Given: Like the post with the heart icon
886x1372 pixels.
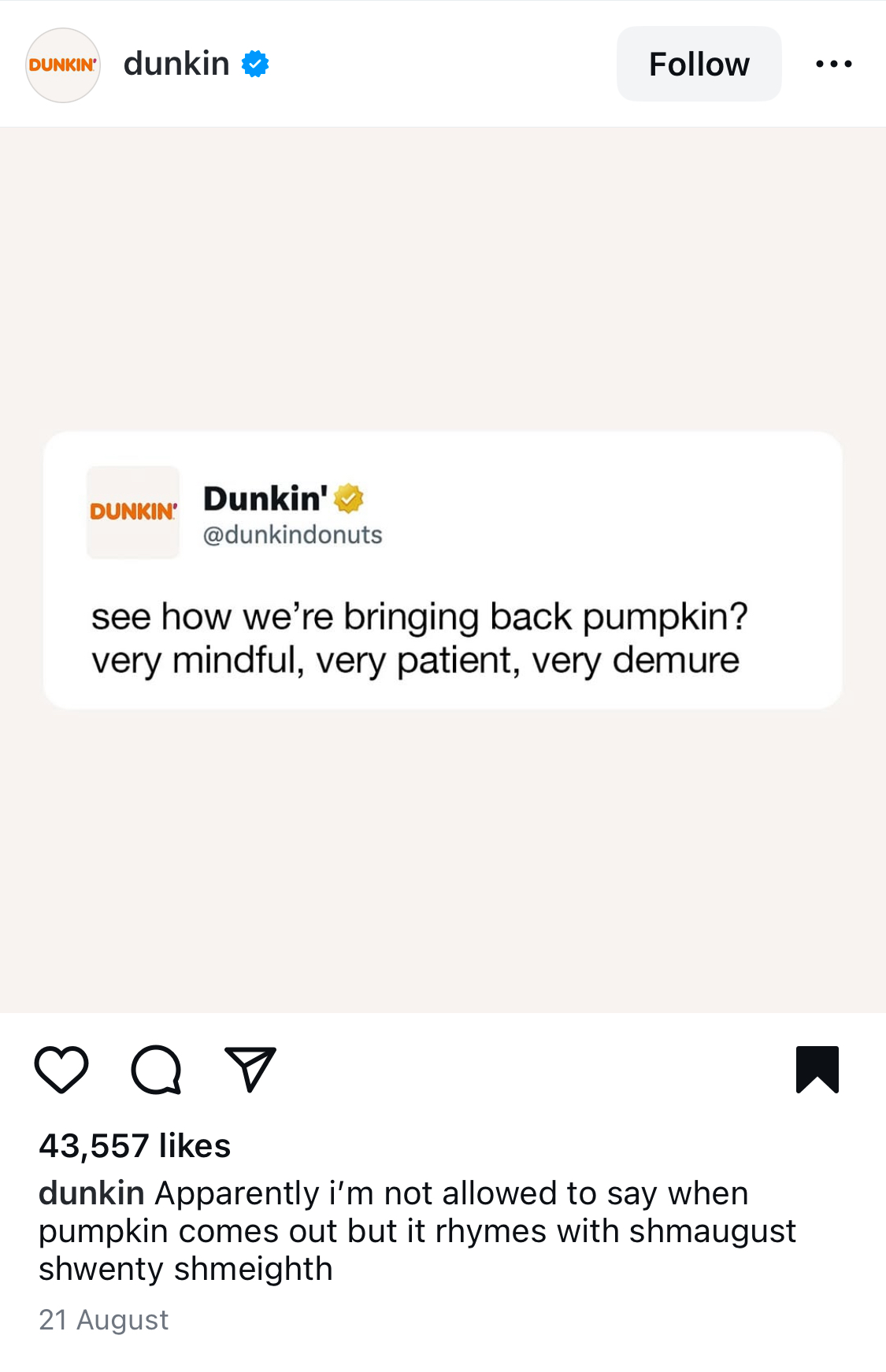Looking at the screenshot, I should (61, 1070).
